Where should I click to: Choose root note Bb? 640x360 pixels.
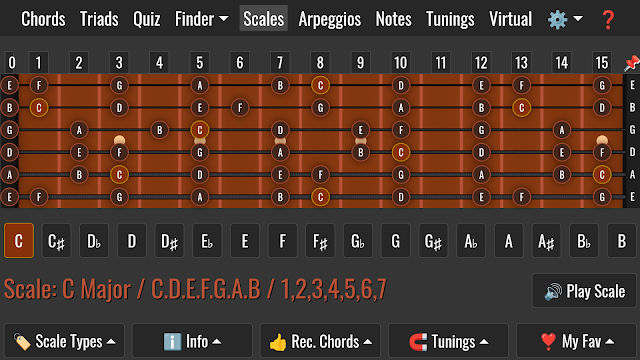[x=584, y=241]
